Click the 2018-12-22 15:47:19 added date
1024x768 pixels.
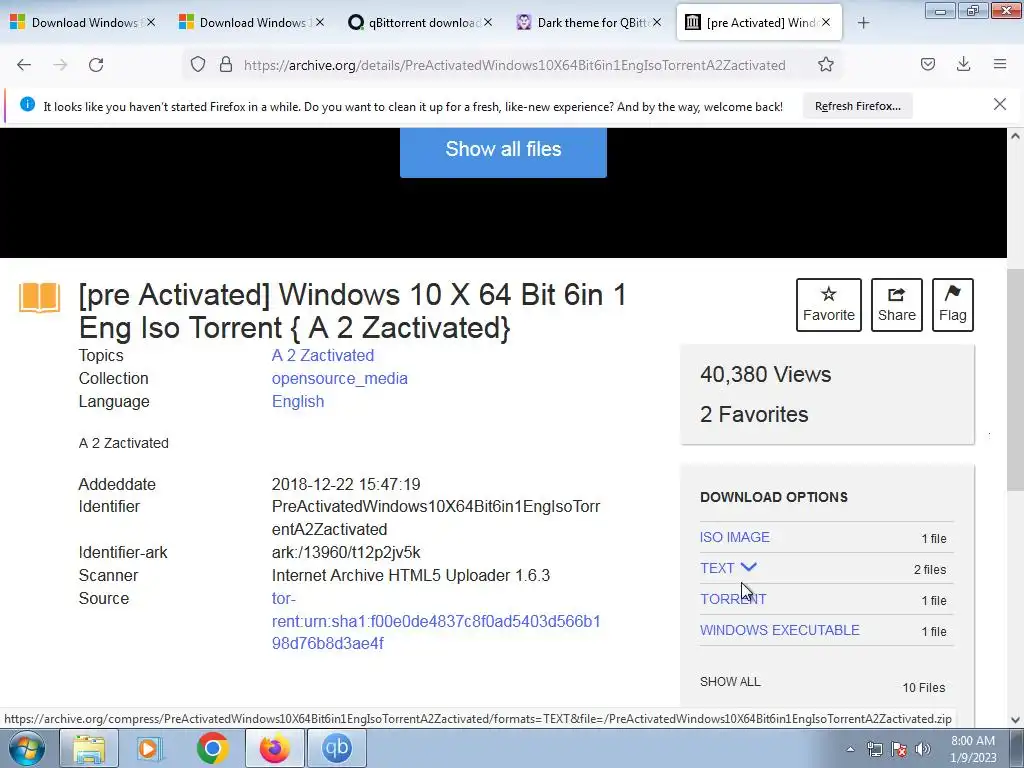346,485
